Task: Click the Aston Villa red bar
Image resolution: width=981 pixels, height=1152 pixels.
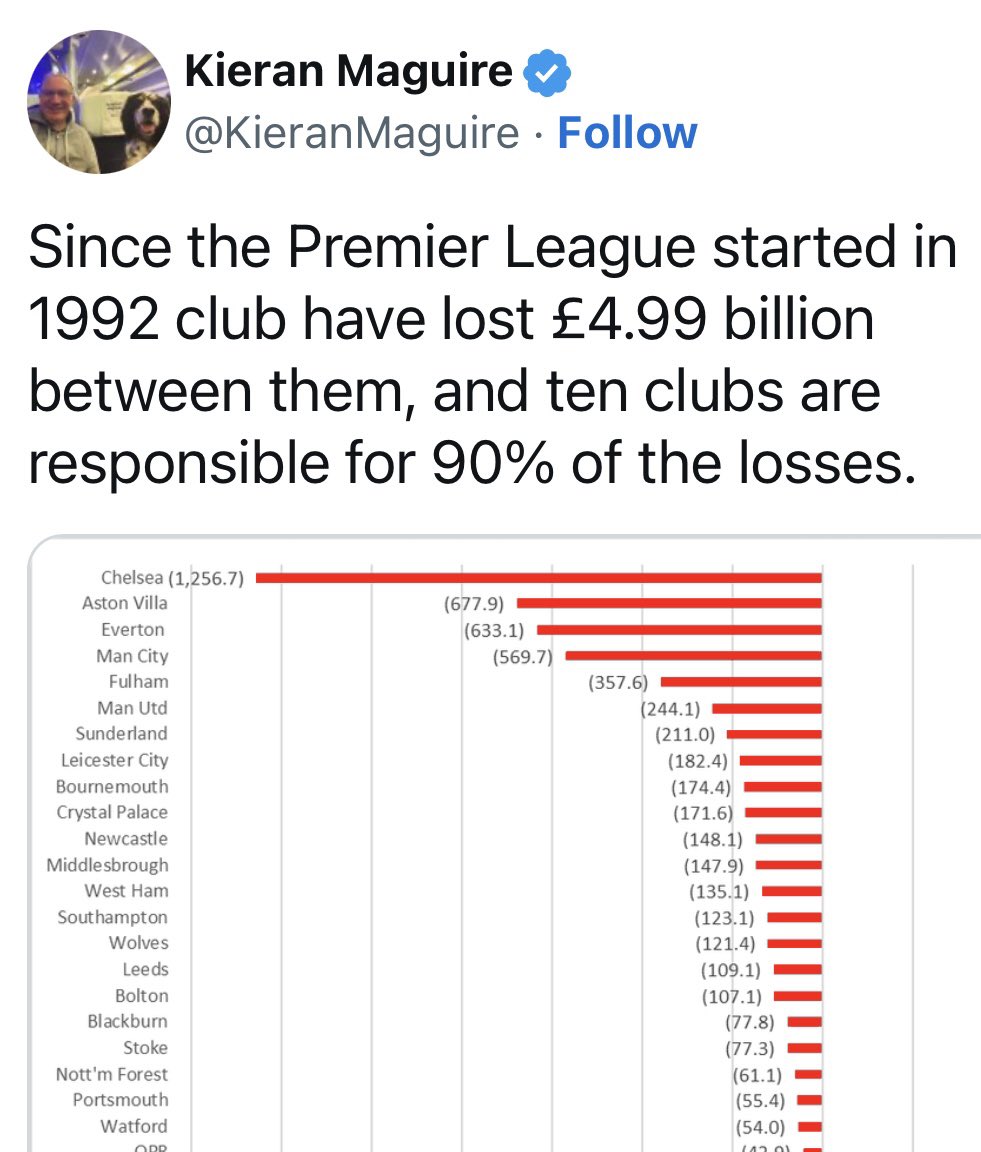Action: (x=669, y=604)
